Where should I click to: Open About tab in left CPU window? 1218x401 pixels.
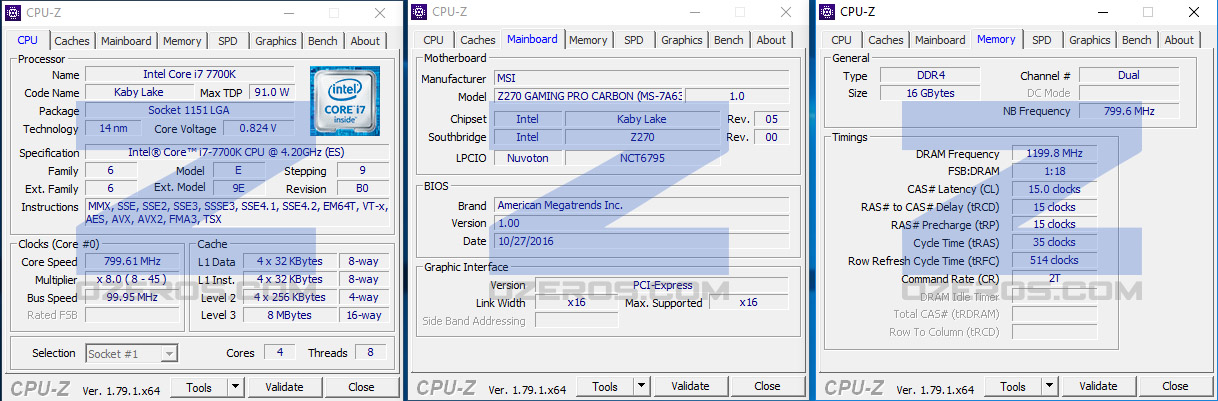click(x=365, y=41)
